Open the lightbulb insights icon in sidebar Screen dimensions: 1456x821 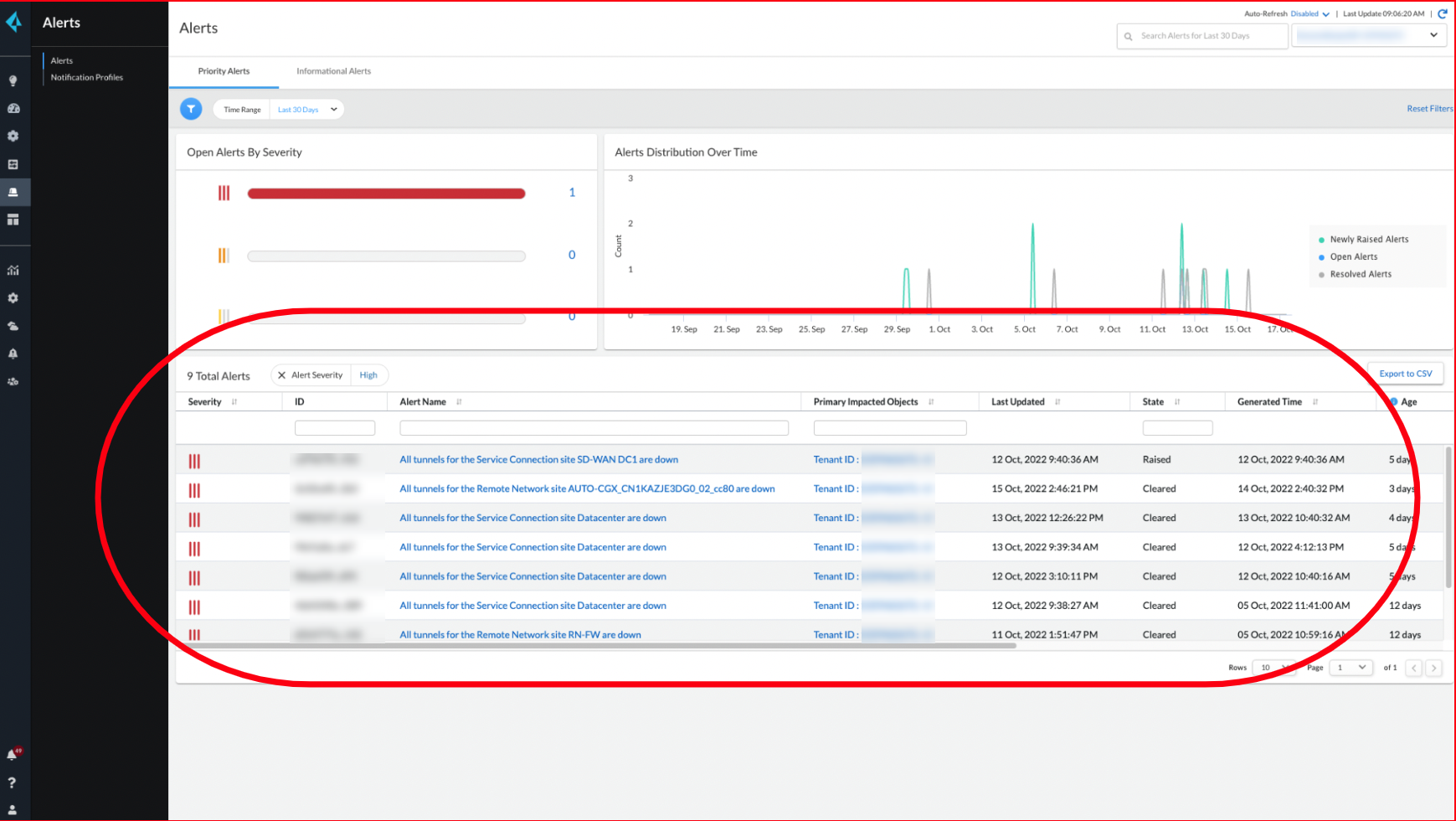point(13,80)
